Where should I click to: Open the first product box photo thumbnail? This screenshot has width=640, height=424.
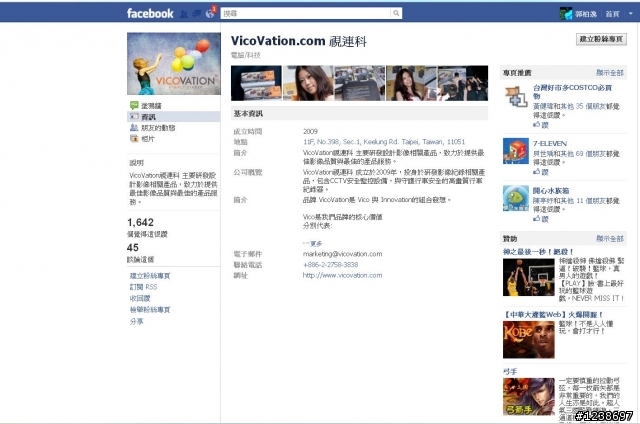point(256,83)
